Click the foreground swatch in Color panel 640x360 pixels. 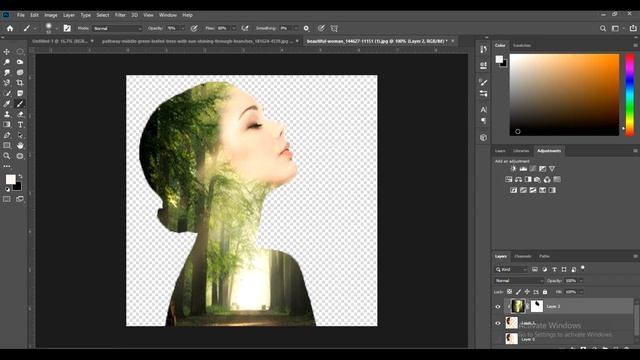(x=499, y=60)
